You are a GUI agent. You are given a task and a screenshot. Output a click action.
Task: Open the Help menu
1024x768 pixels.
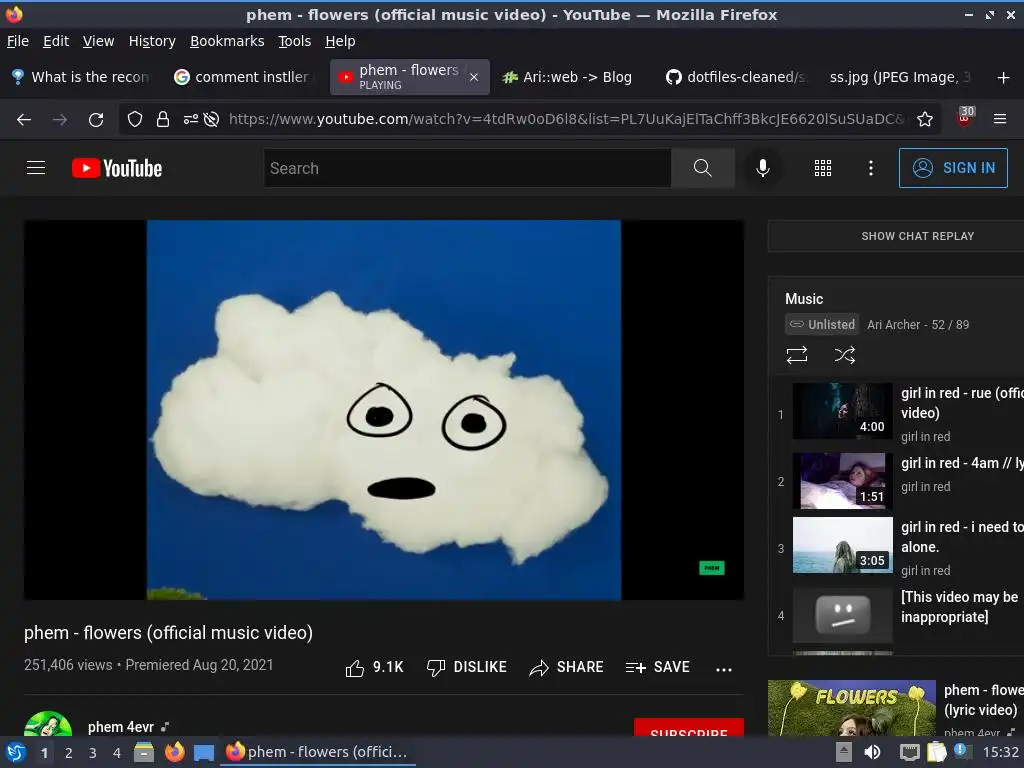tap(340, 41)
